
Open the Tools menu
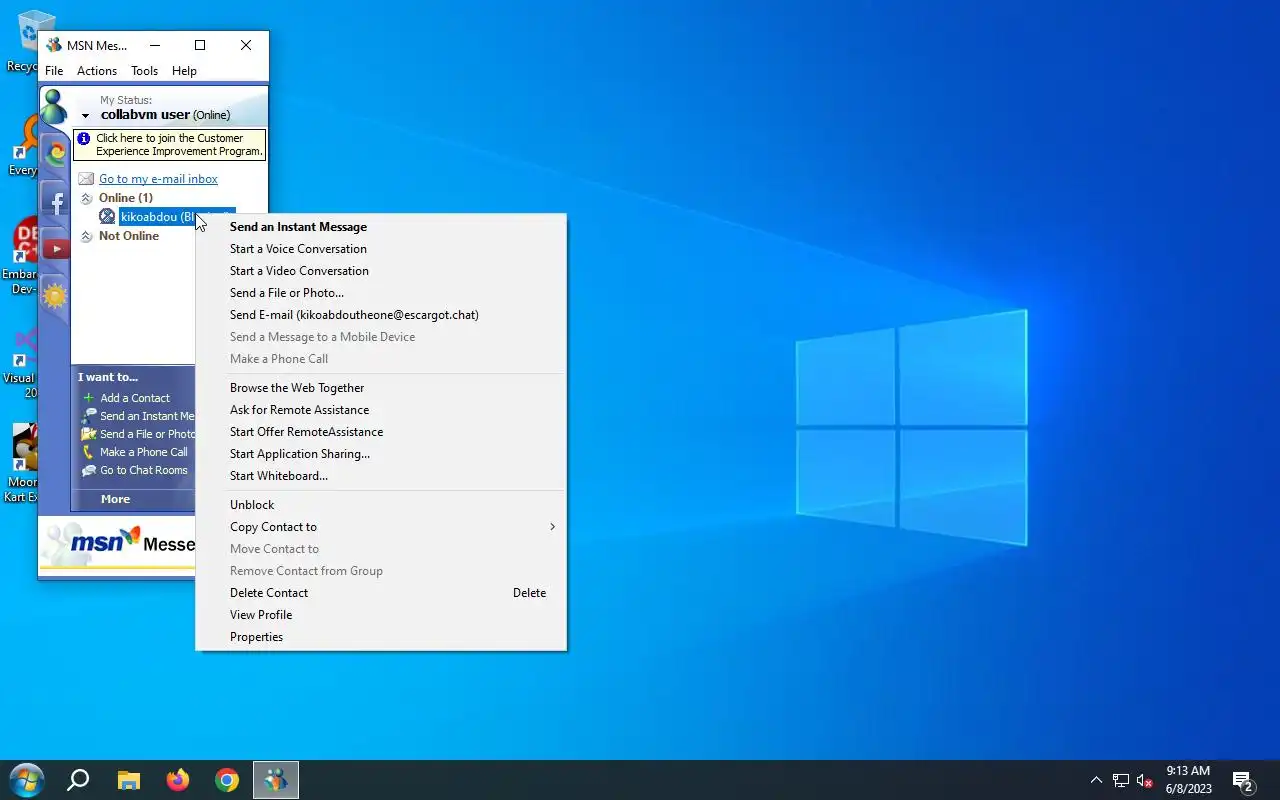145,71
